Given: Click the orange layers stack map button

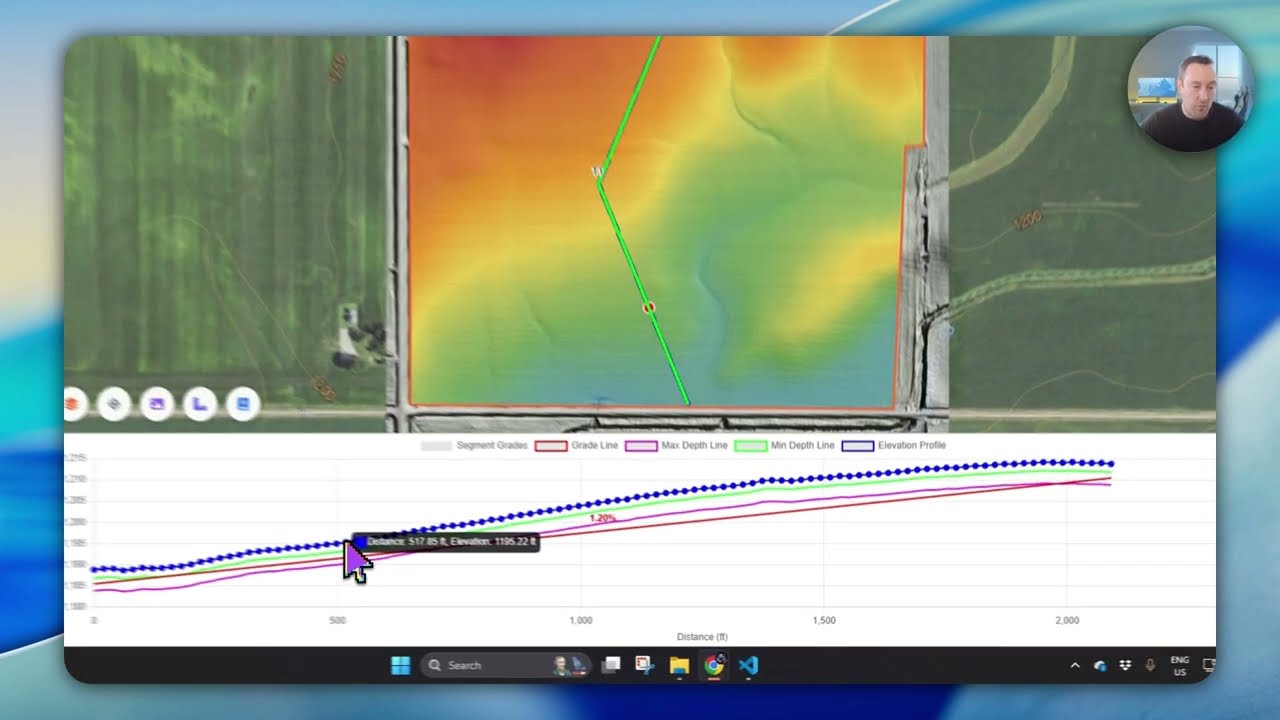Looking at the screenshot, I should pyautogui.click(x=73, y=404).
